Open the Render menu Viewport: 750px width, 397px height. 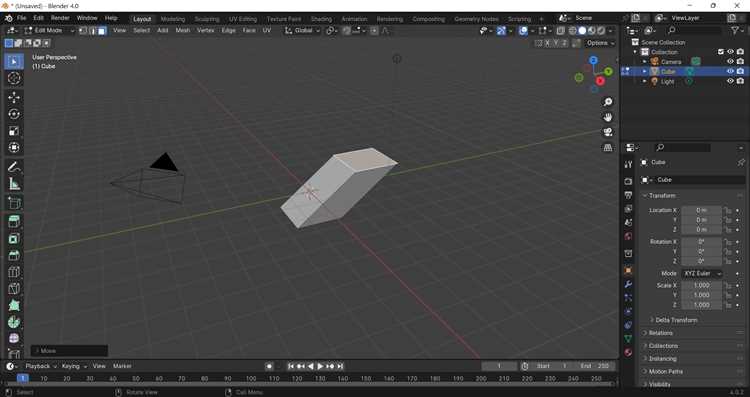[x=60, y=18]
